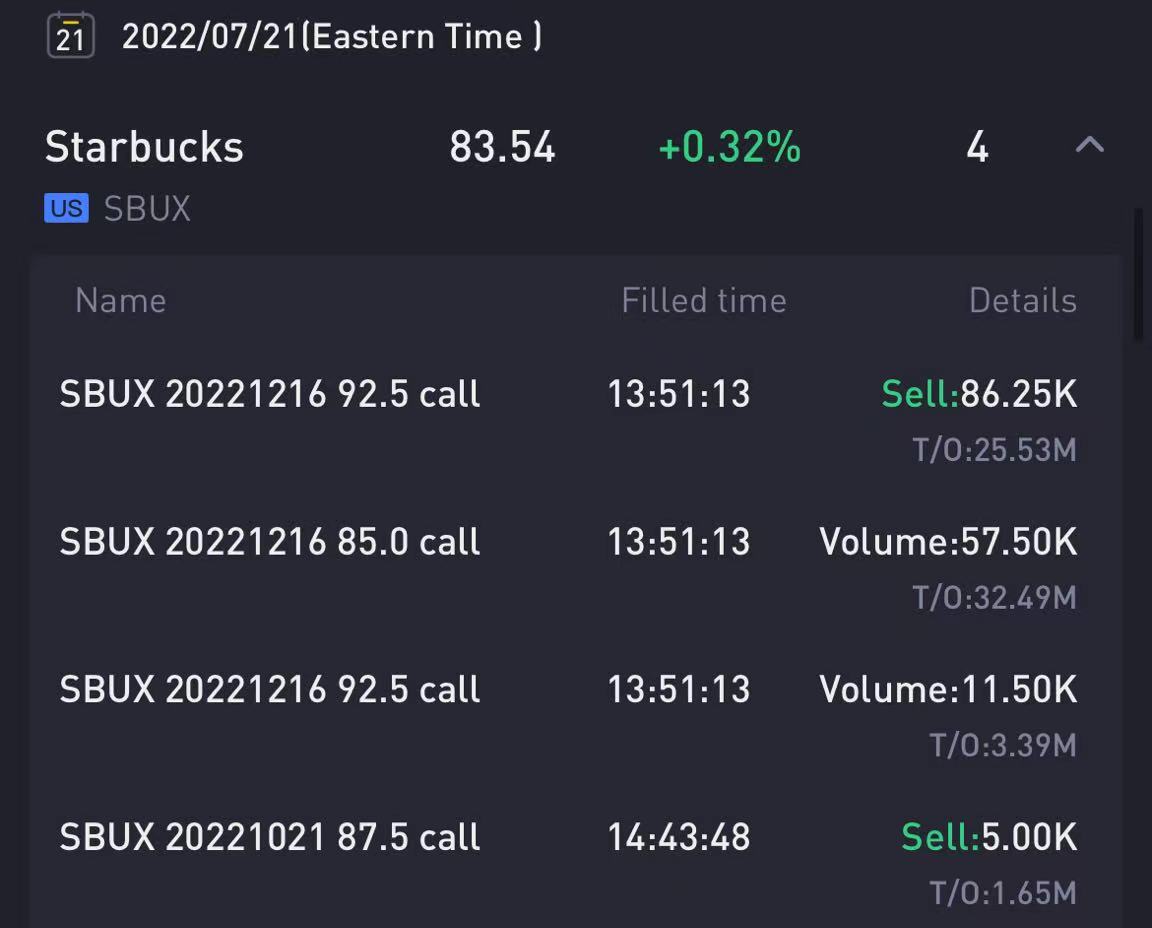Image resolution: width=1152 pixels, height=928 pixels.
Task: Sort by the Name column header
Action: pos(120,301)
